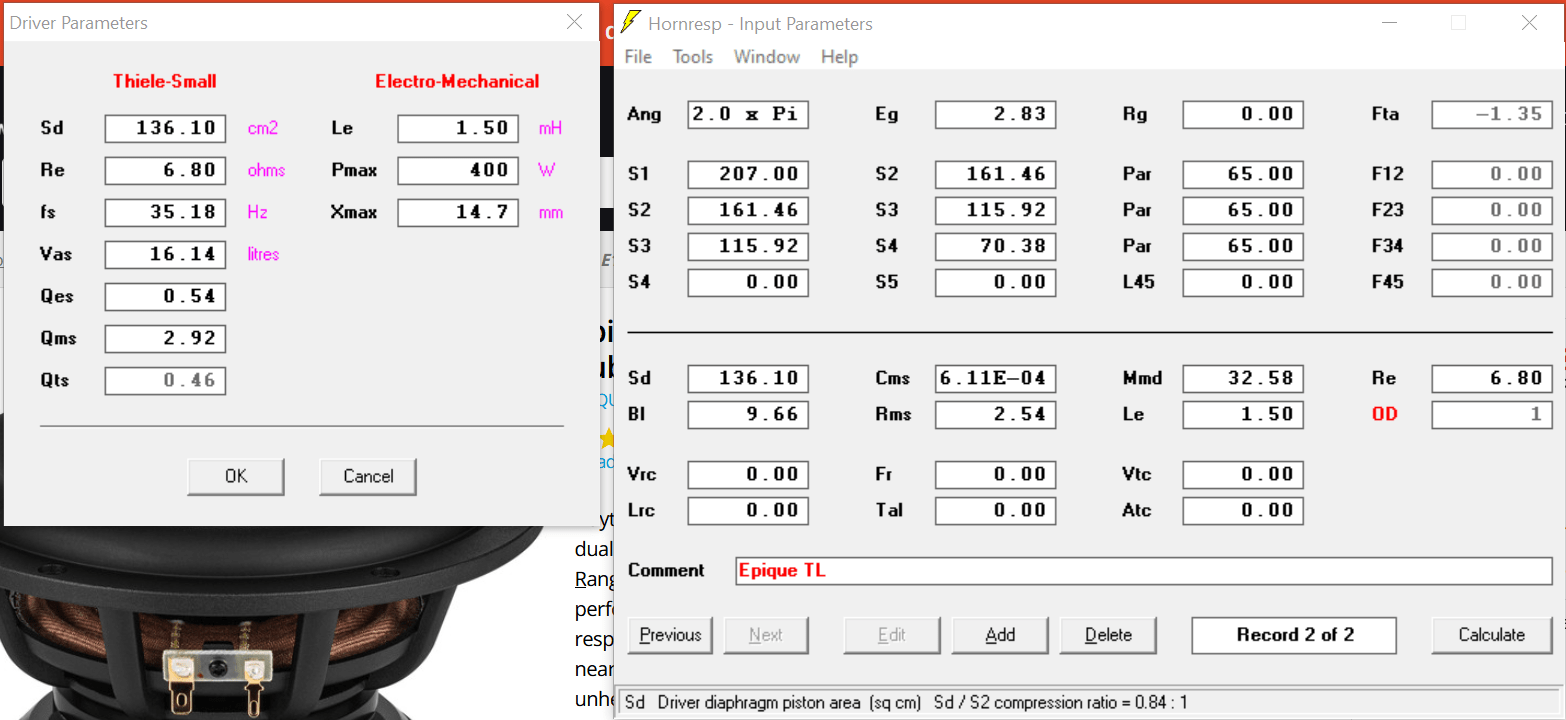Open the Help menu in Hornresp
The height and width of the screenshot is (720, 1566).
coord(840,56)
